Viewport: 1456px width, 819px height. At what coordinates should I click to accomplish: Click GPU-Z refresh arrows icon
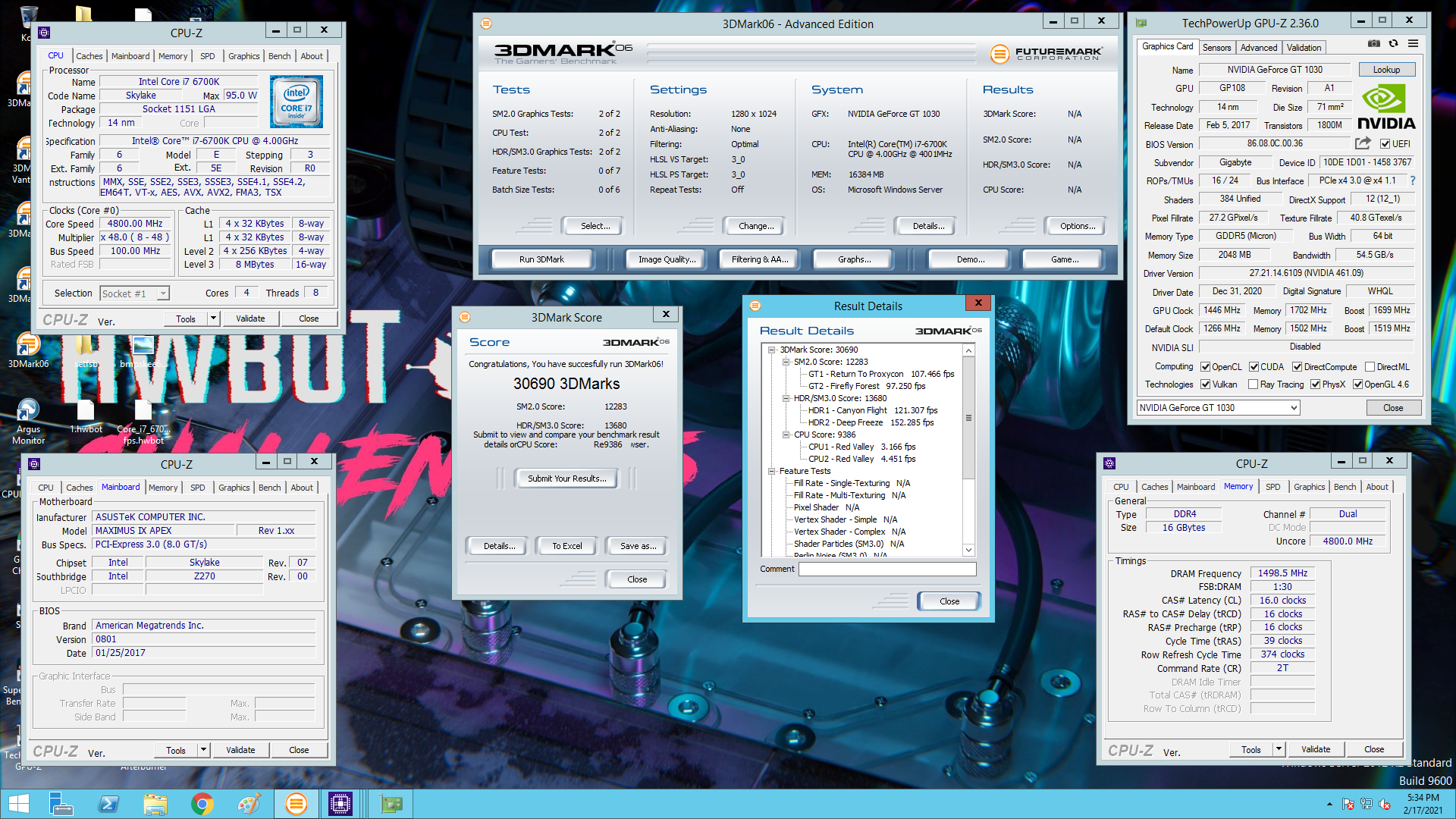pos(1393,44)
